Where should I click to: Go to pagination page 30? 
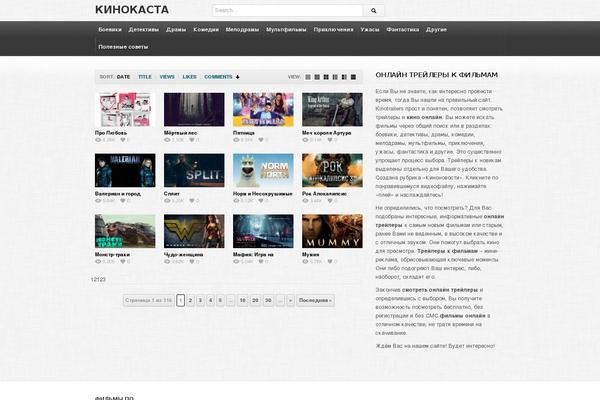(x=268, y=300)
